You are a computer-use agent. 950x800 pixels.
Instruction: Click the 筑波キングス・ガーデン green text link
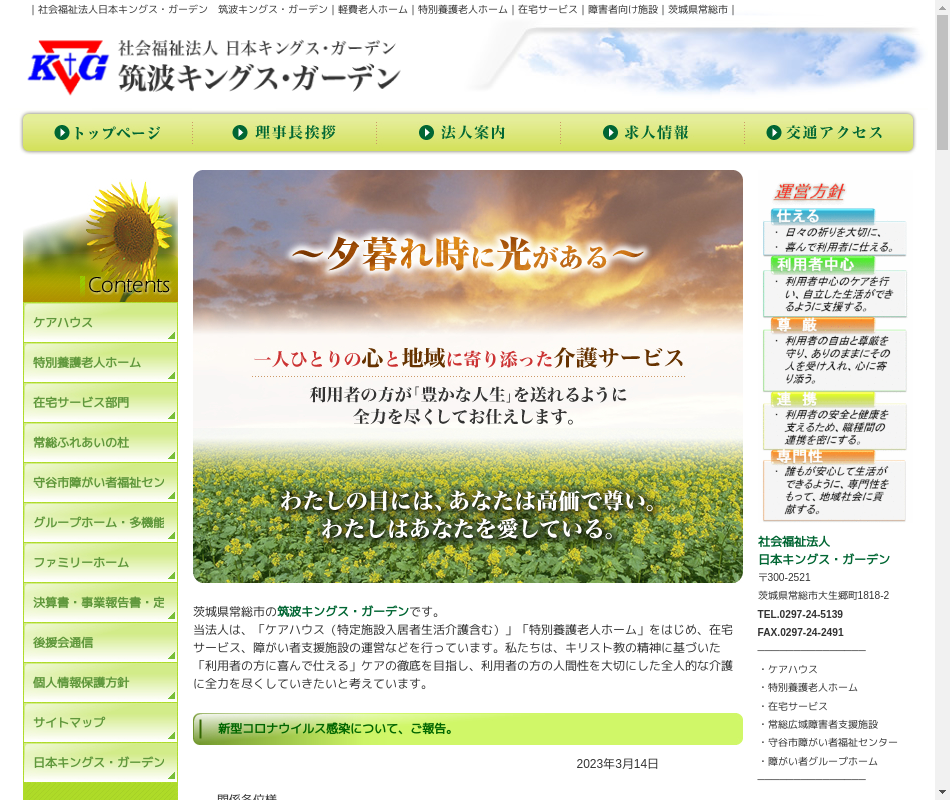click(x=343, y=611)
